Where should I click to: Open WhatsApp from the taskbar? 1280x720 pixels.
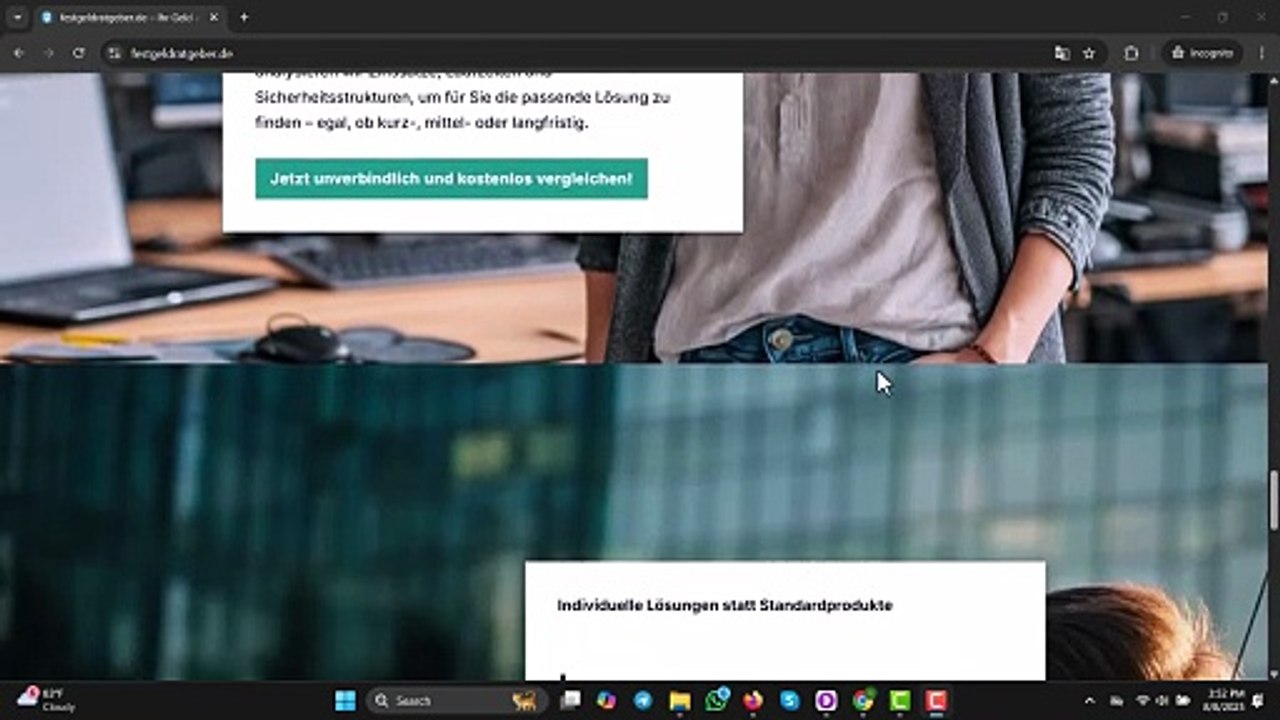coord(717,700)
